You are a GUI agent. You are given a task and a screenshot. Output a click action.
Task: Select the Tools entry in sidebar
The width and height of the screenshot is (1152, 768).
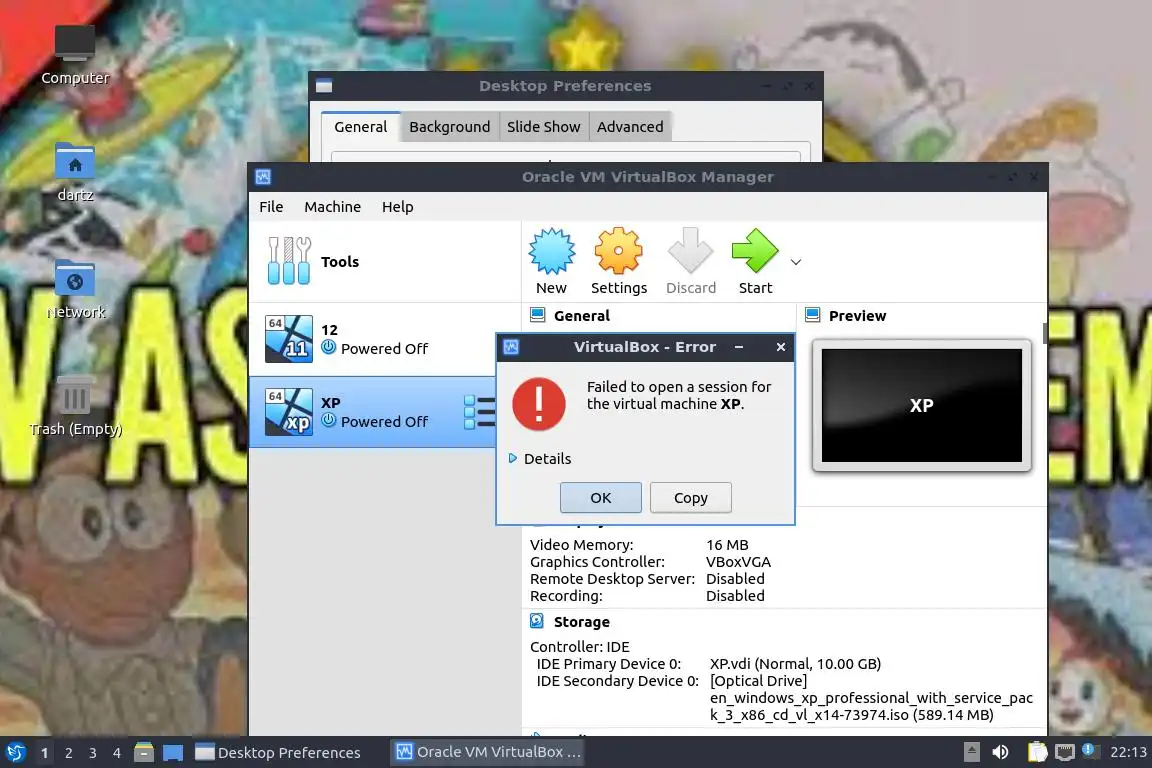[x=385, y=262]
